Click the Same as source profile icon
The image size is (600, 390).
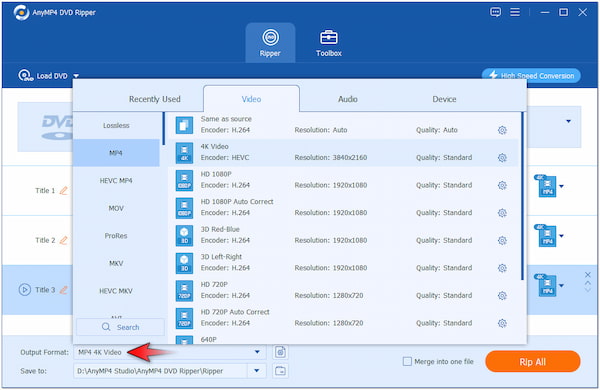tap(184, 125)
